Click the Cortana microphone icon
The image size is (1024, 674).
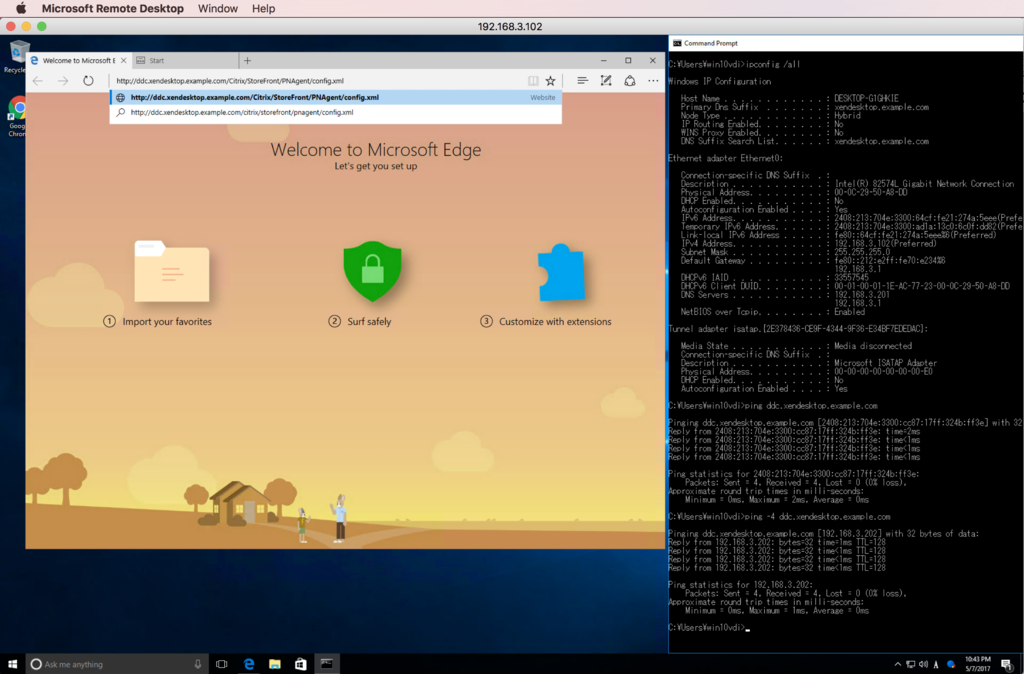198,664
